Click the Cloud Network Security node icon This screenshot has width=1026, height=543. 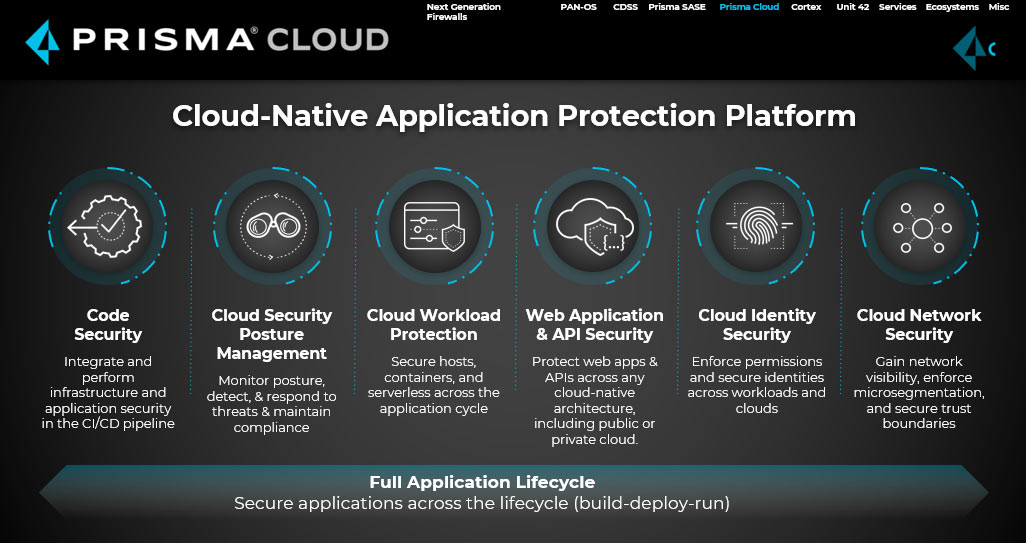[x=921, y=228]
